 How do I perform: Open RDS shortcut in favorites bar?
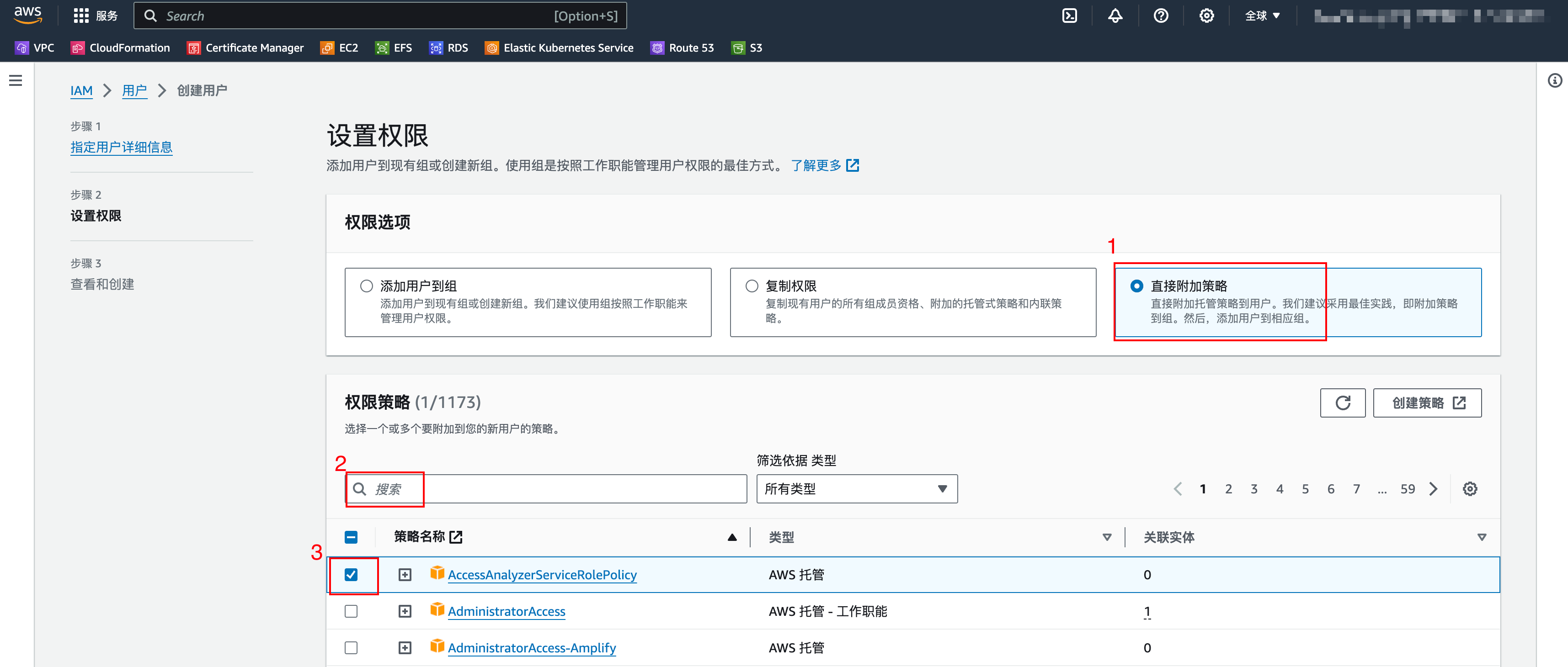click(448, 48)
